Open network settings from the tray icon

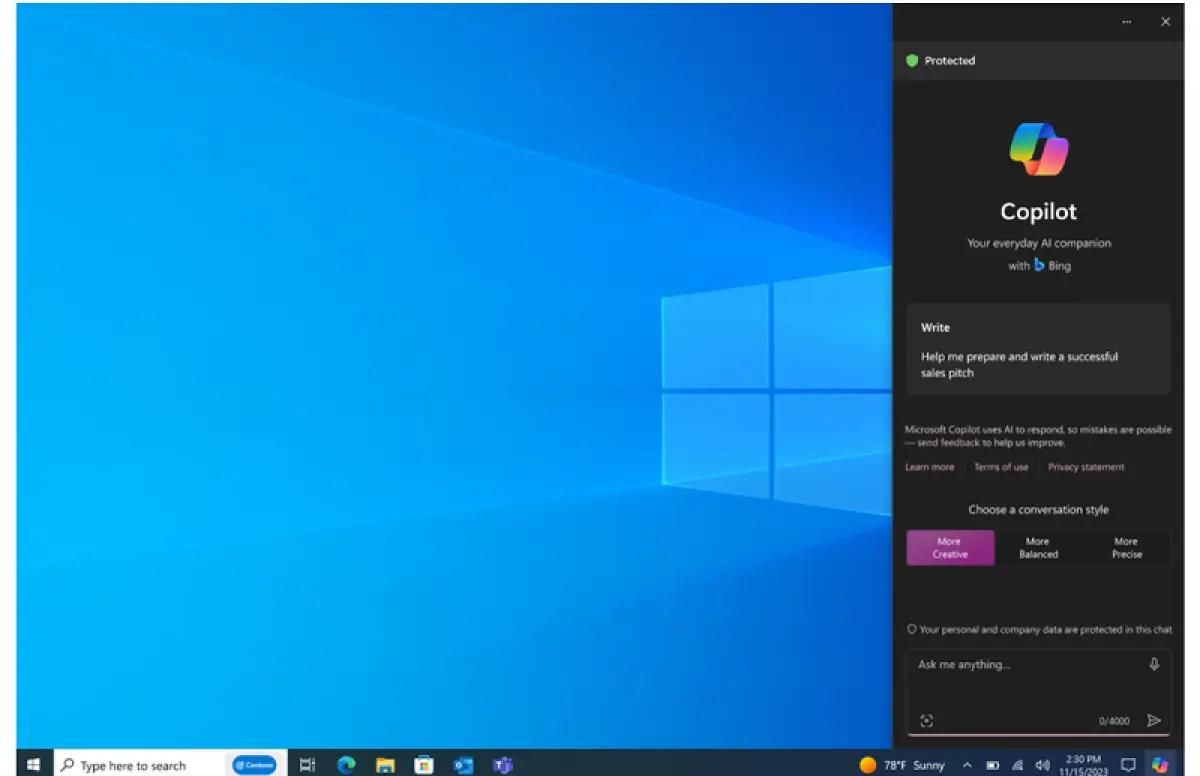point(1018,765)
